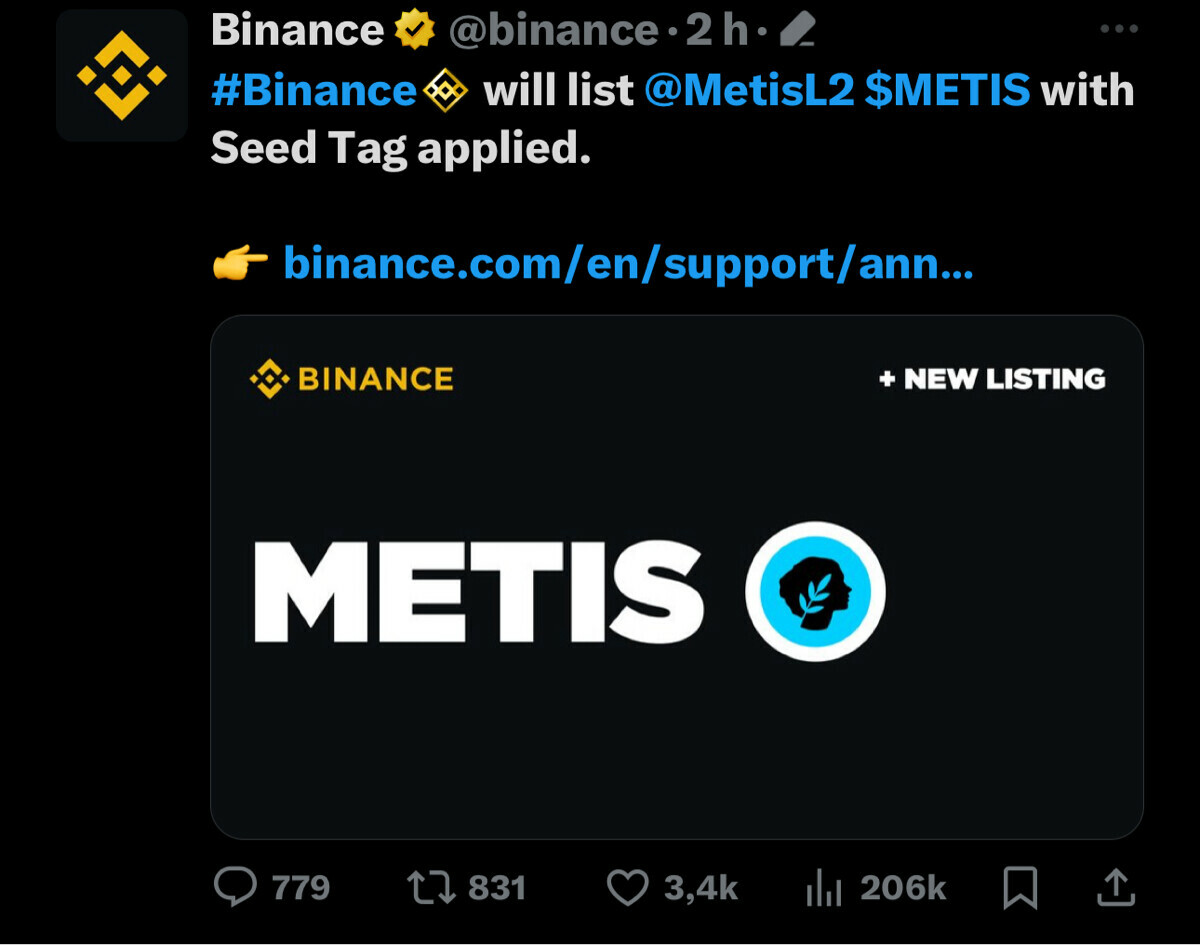Click the @binance handle
Screen dimensions: 1200x945
pyautogui.click(x=553, y=31)
